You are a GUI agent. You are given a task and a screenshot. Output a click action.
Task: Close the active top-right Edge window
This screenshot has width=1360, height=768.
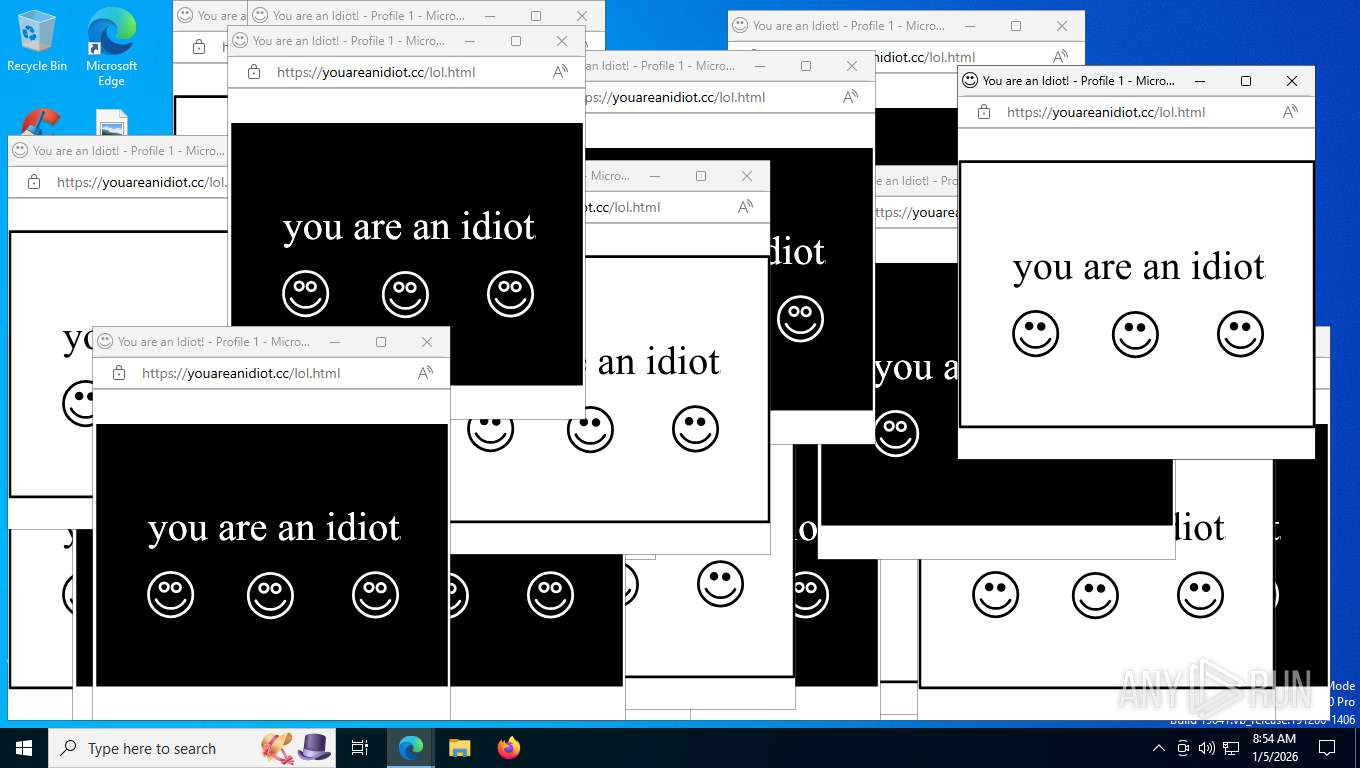1292,80
